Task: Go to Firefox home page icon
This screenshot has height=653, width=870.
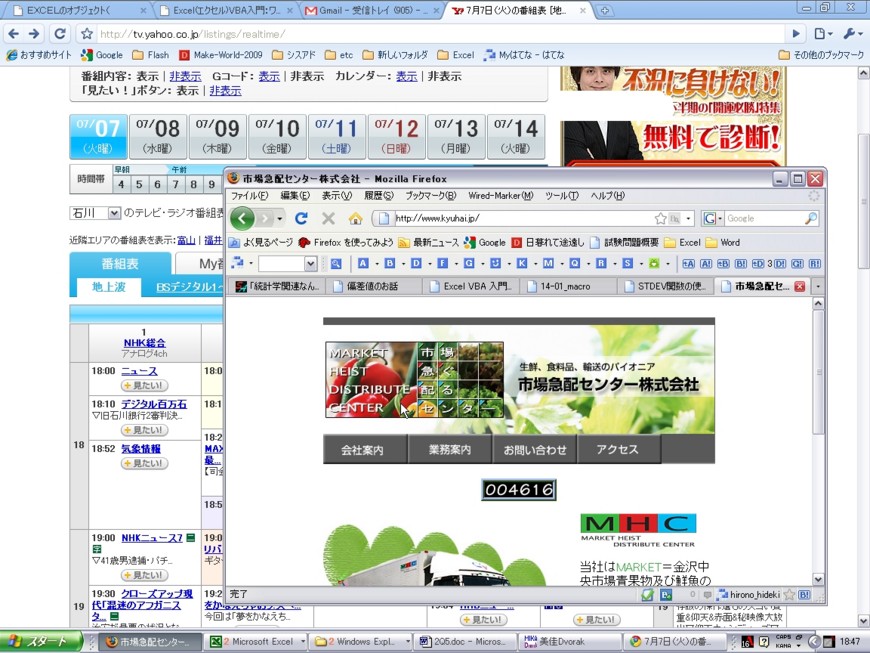Action: [x=355, y=218]
